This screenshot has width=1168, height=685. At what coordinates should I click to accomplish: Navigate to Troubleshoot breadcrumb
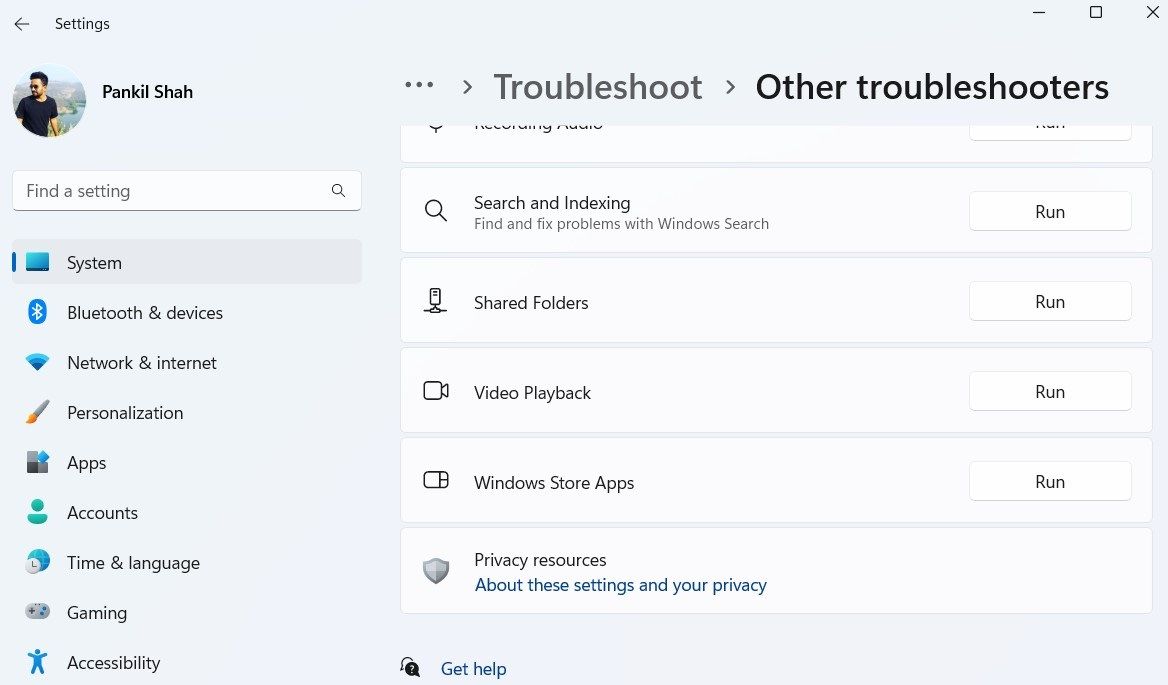pyautogui.click(x=597, y=86)
